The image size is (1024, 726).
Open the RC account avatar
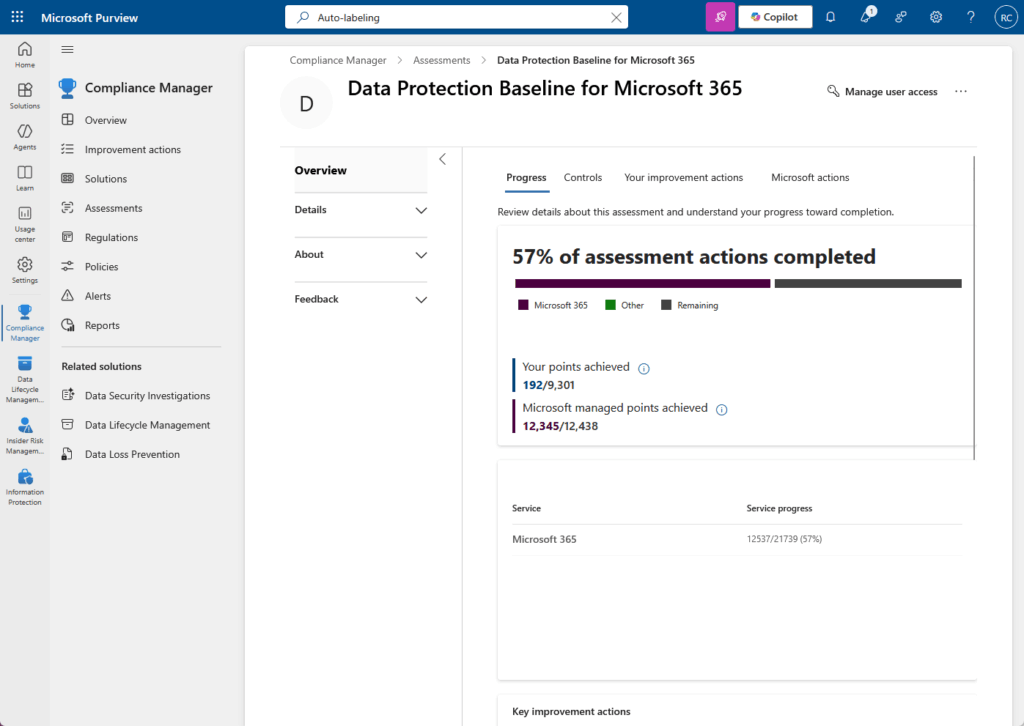[1006, 18]
